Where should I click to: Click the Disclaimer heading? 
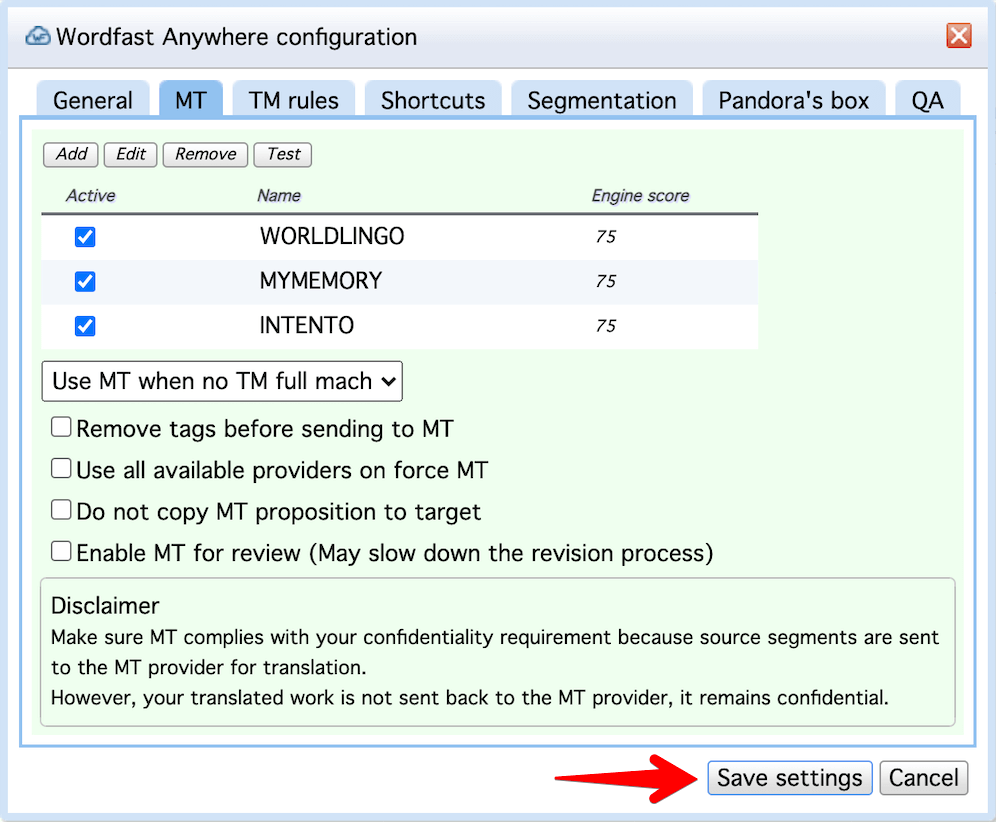105,605
